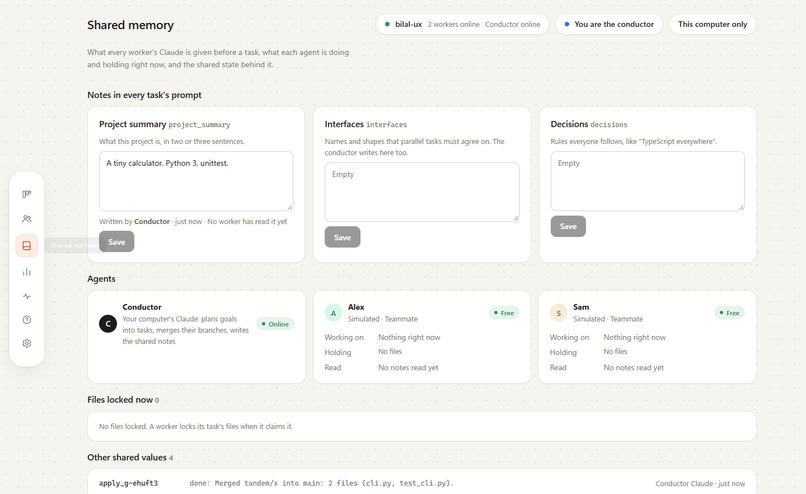Screen dimensions: 806x494
Task: Click the 'decisions' key label
Action: (609, 125)
